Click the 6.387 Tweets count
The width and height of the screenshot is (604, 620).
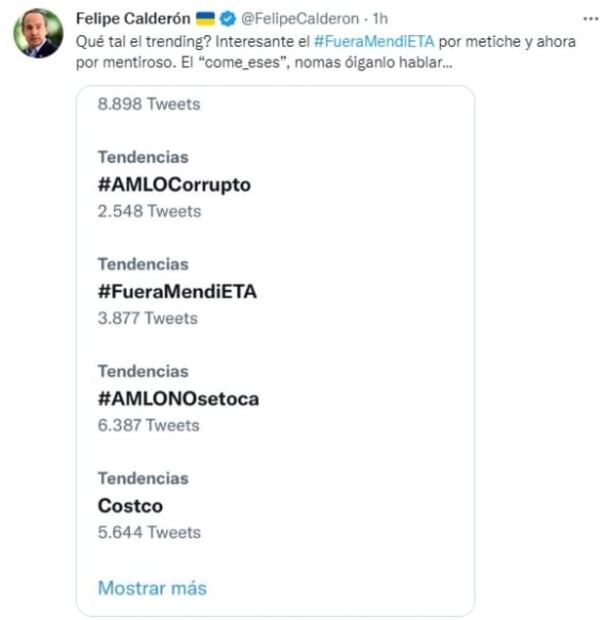[x=148, y=425]
